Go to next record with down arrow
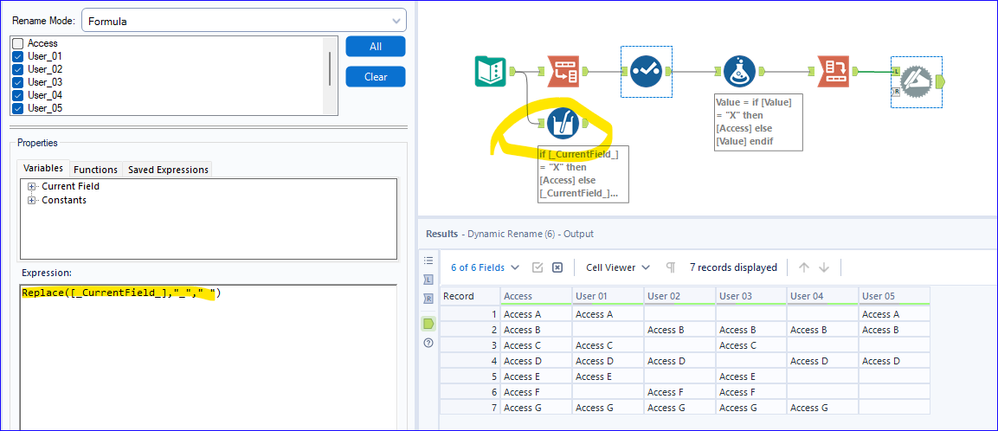This screenshot has width=998, height=431. [824, 267]
